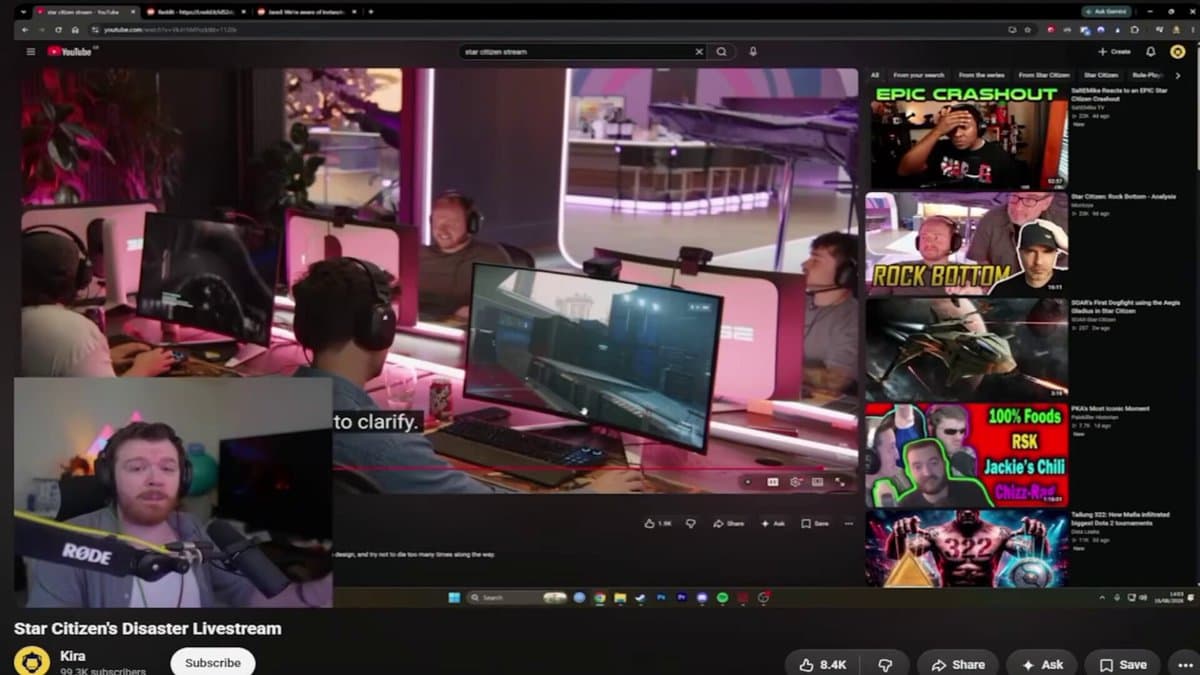Open Spotify from the taskbar

pyautogui.click(x=722, y=597)
